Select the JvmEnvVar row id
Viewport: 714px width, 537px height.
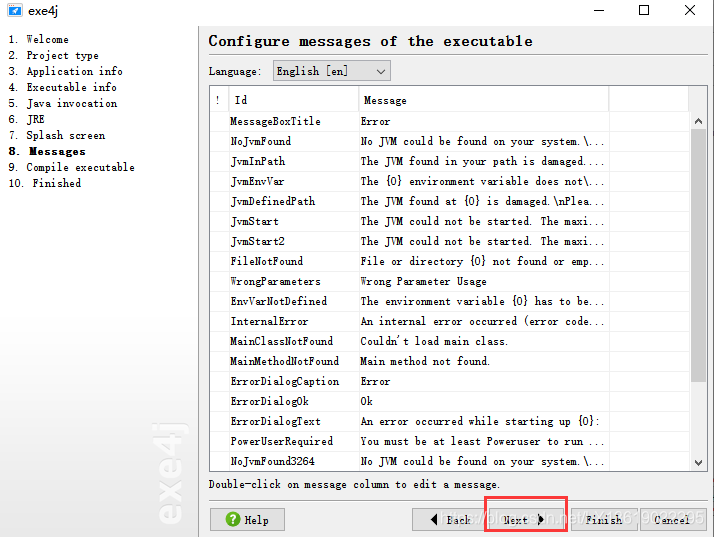(257, 182)
